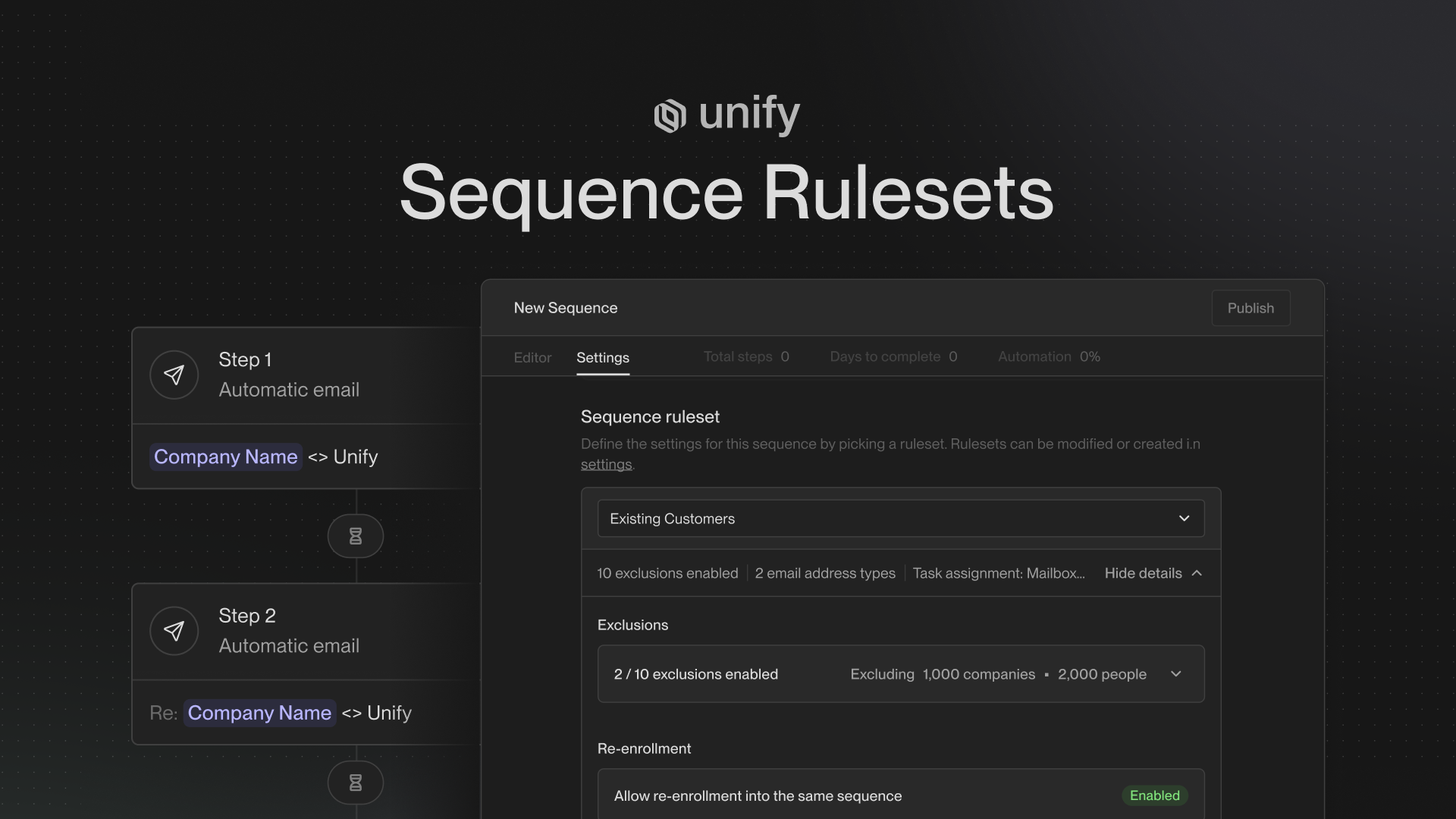Open the Existing Customers ruleset dropdown

tap(900, 519)
